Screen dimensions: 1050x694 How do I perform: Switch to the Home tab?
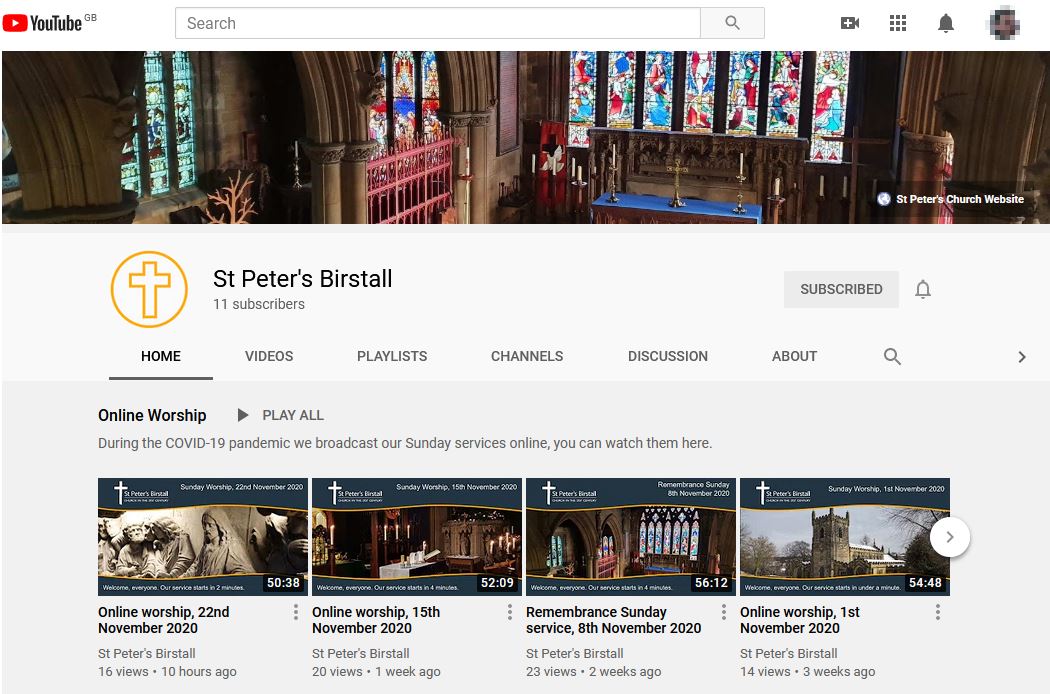pyautogui.click(x=161, y=356)
